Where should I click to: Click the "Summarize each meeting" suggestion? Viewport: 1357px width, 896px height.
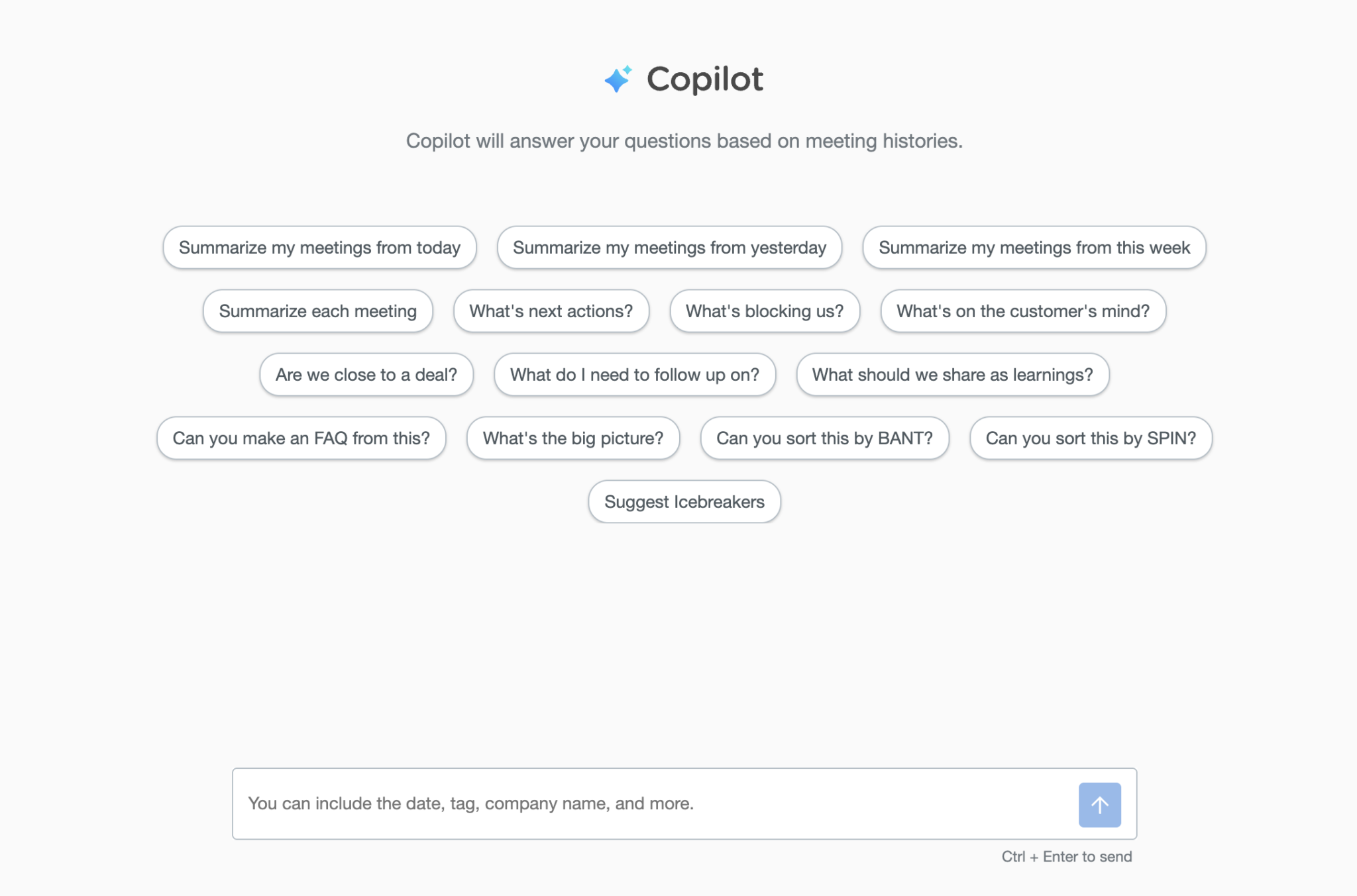[317, 311]
